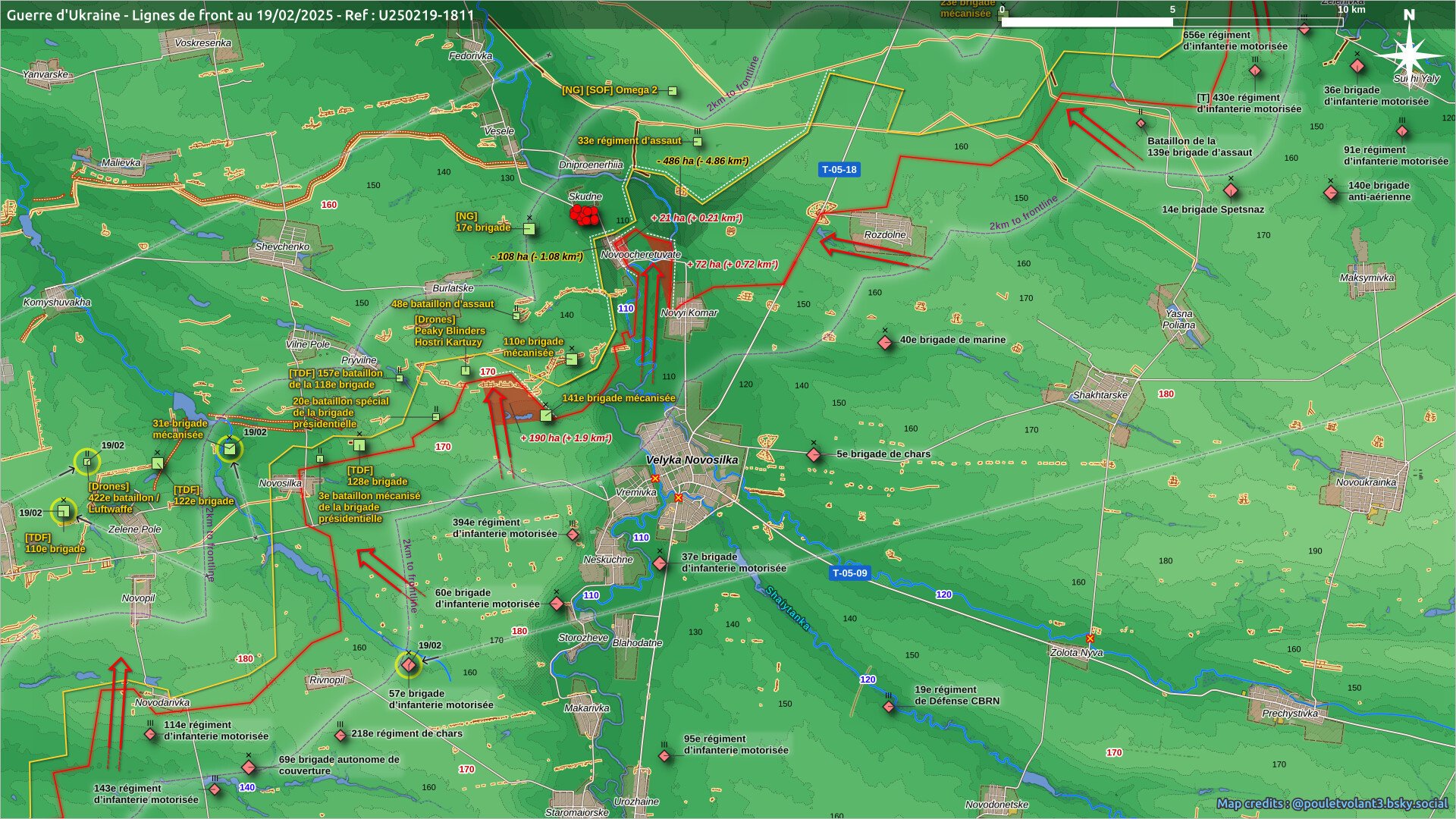Click the 48e bataillon d'assaut label
Screen dimensions: 1456x819
[443, 304]
